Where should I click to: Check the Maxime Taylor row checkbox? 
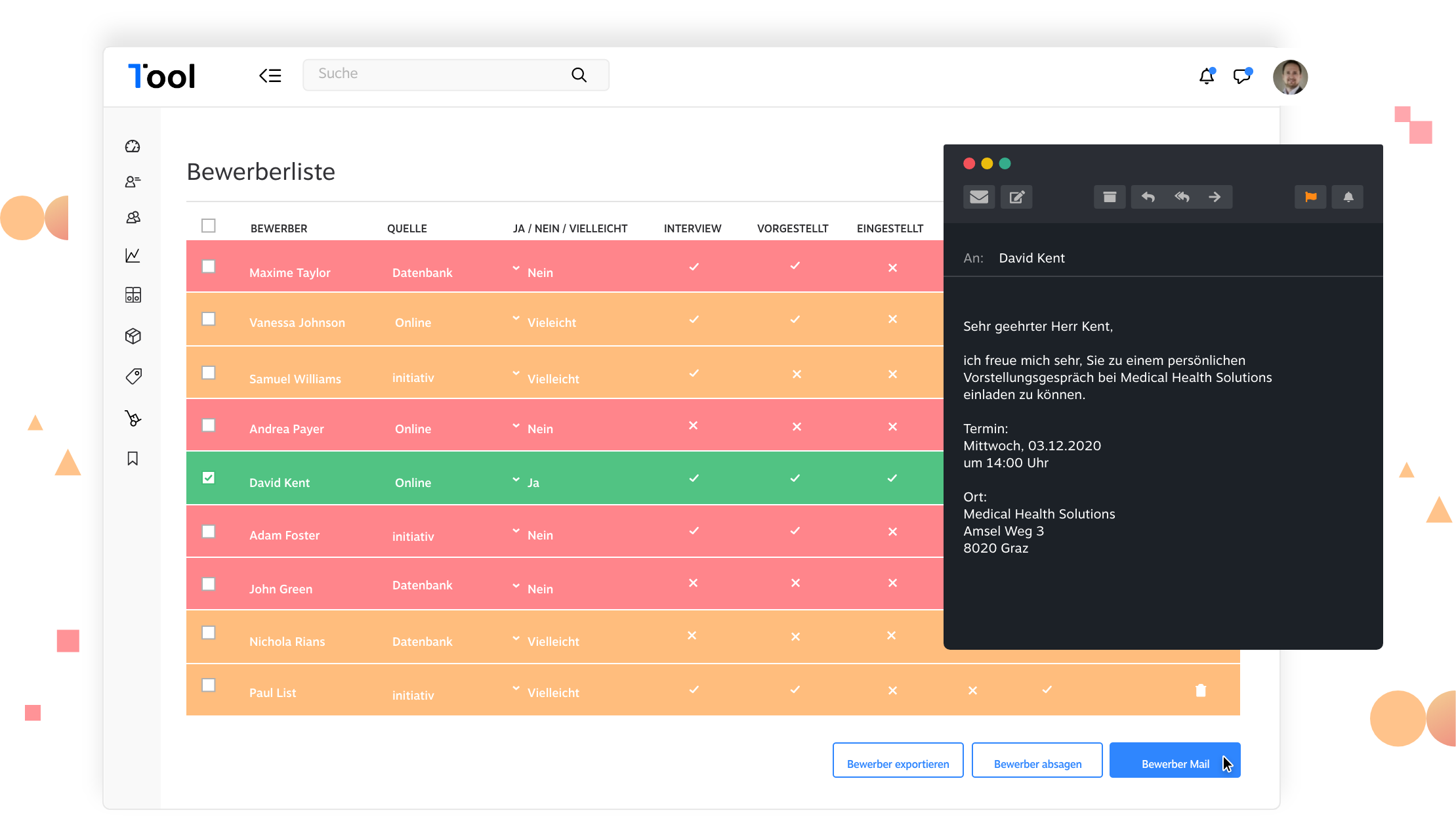209,266
